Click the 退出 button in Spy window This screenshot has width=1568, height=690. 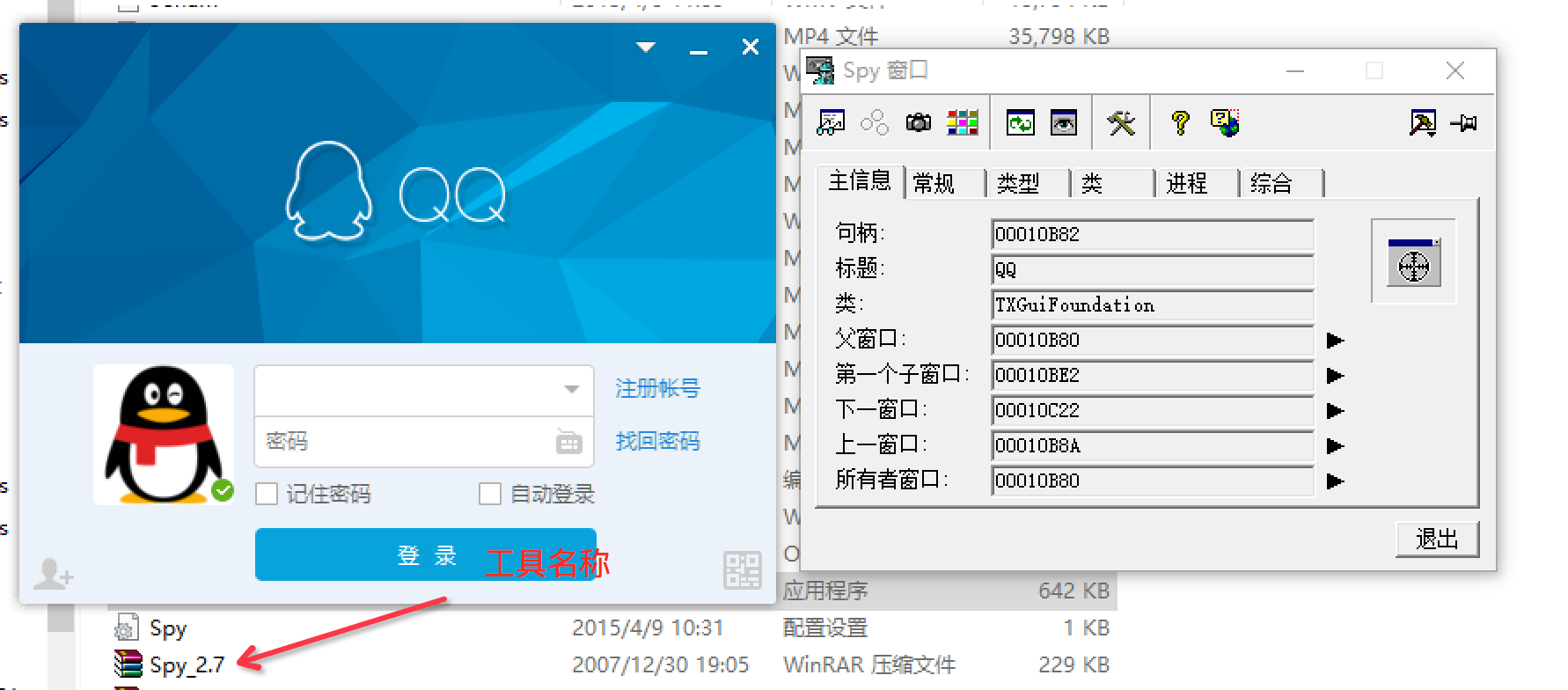[1437, 539]
